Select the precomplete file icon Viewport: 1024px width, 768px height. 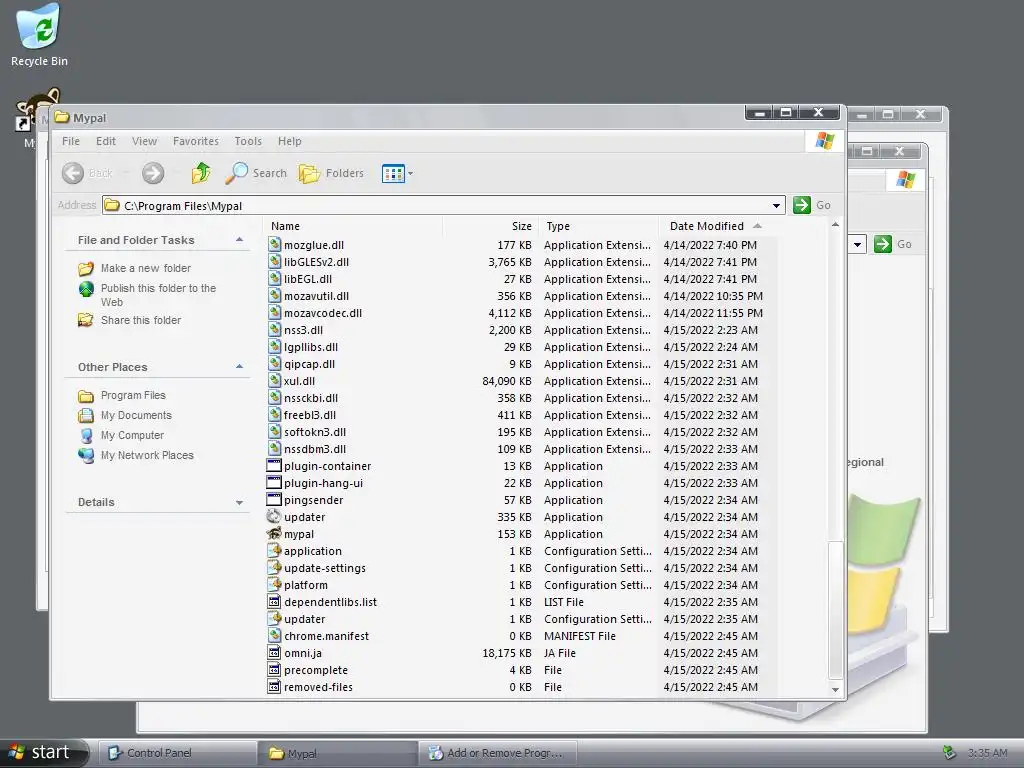[275, 669]
